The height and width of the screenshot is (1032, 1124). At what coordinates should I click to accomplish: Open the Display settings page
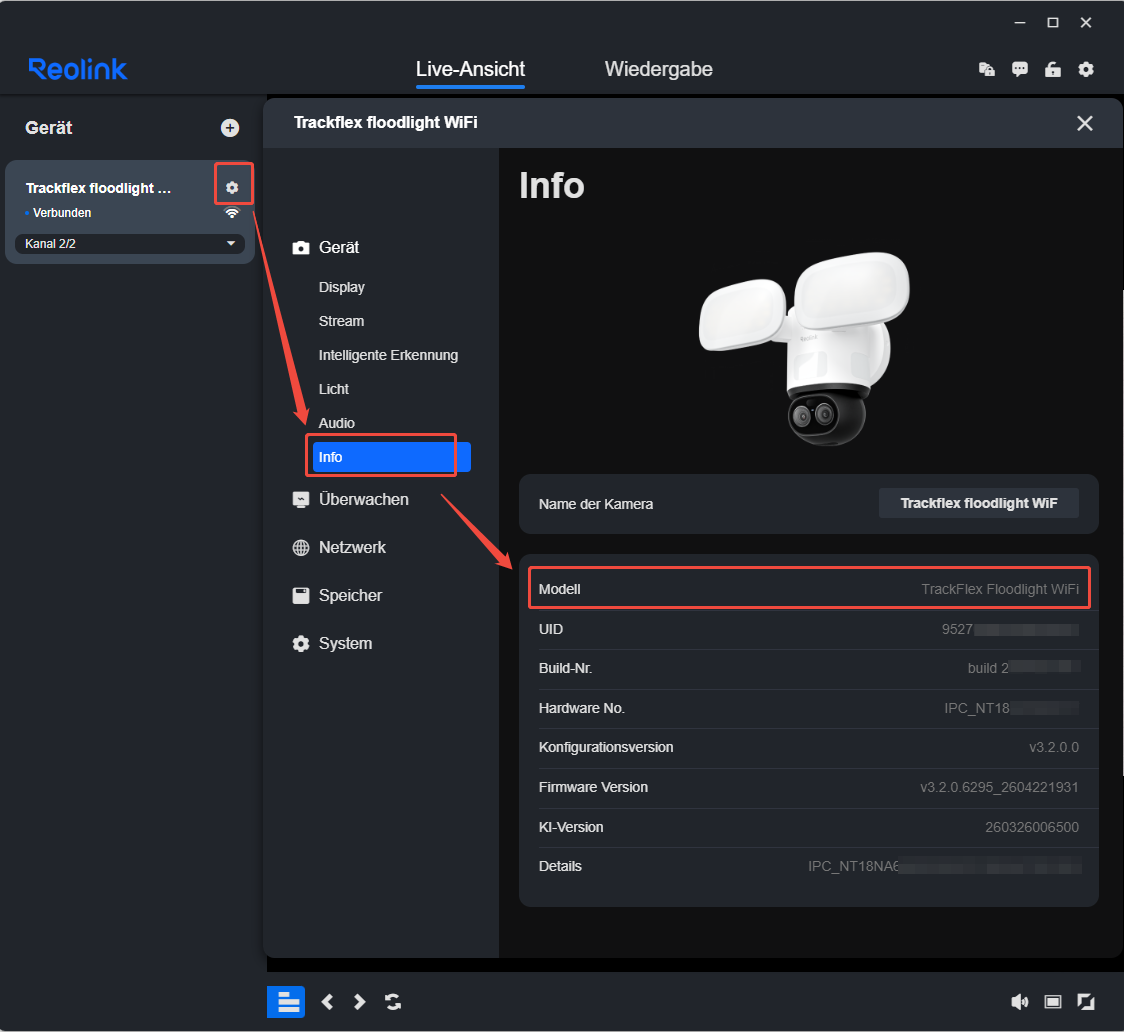click(341, 287)
